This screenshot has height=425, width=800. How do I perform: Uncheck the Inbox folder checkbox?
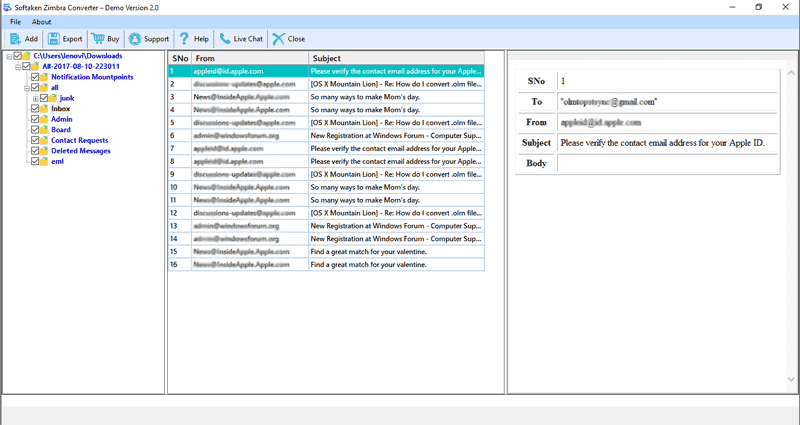tap(36, 109)
